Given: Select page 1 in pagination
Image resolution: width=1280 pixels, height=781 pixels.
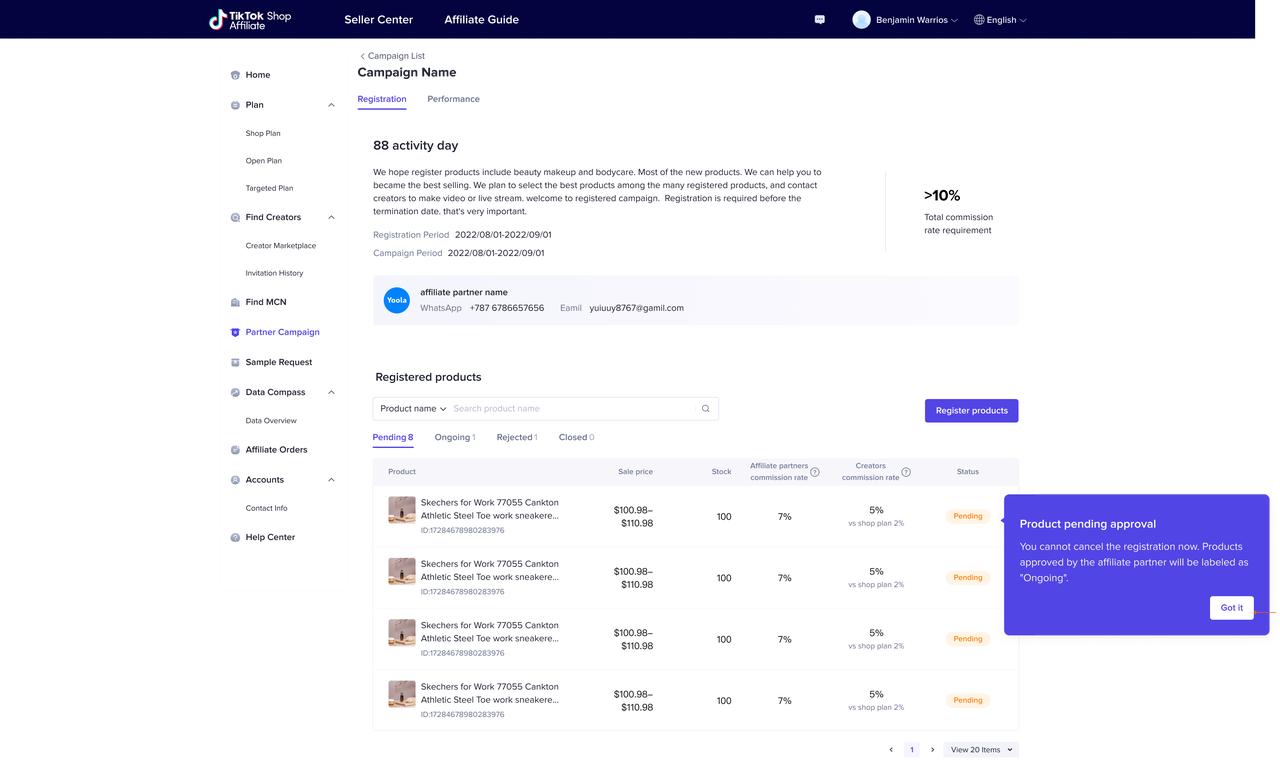Looking at the screenshot, I should pyautogui.click(x=912, y=750).
